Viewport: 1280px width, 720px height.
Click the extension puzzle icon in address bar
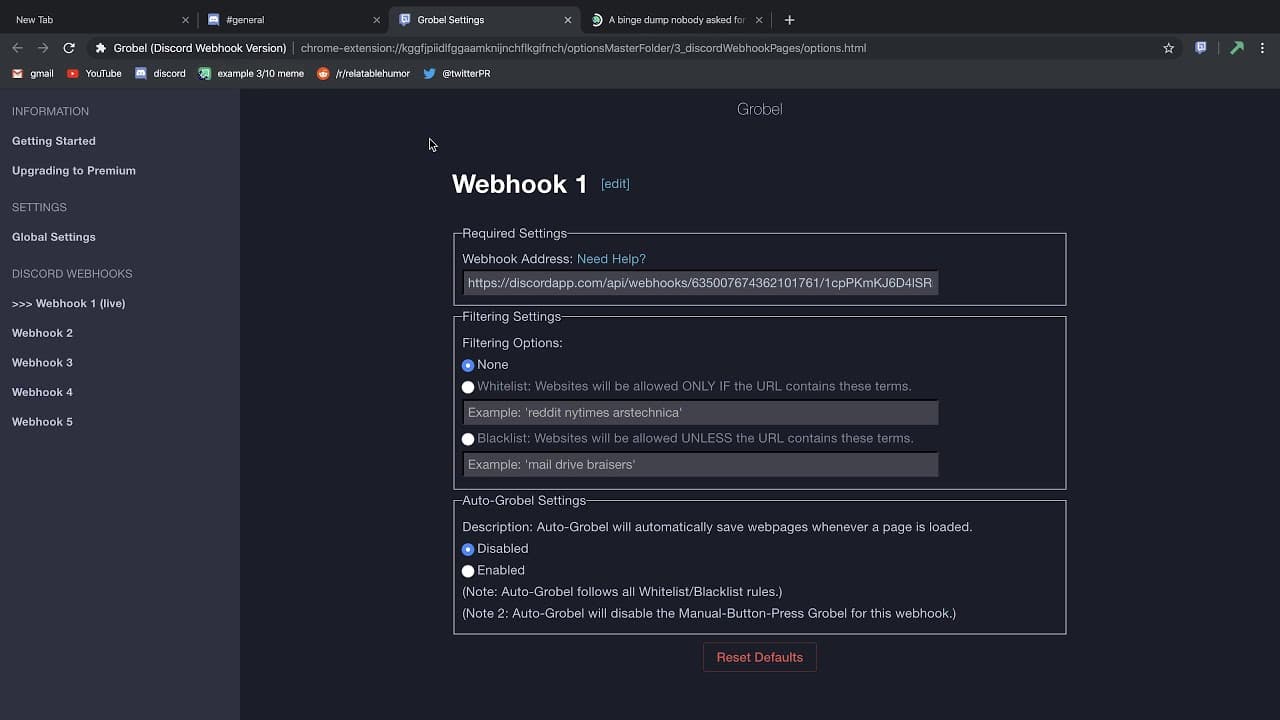(x=101, y=48)
